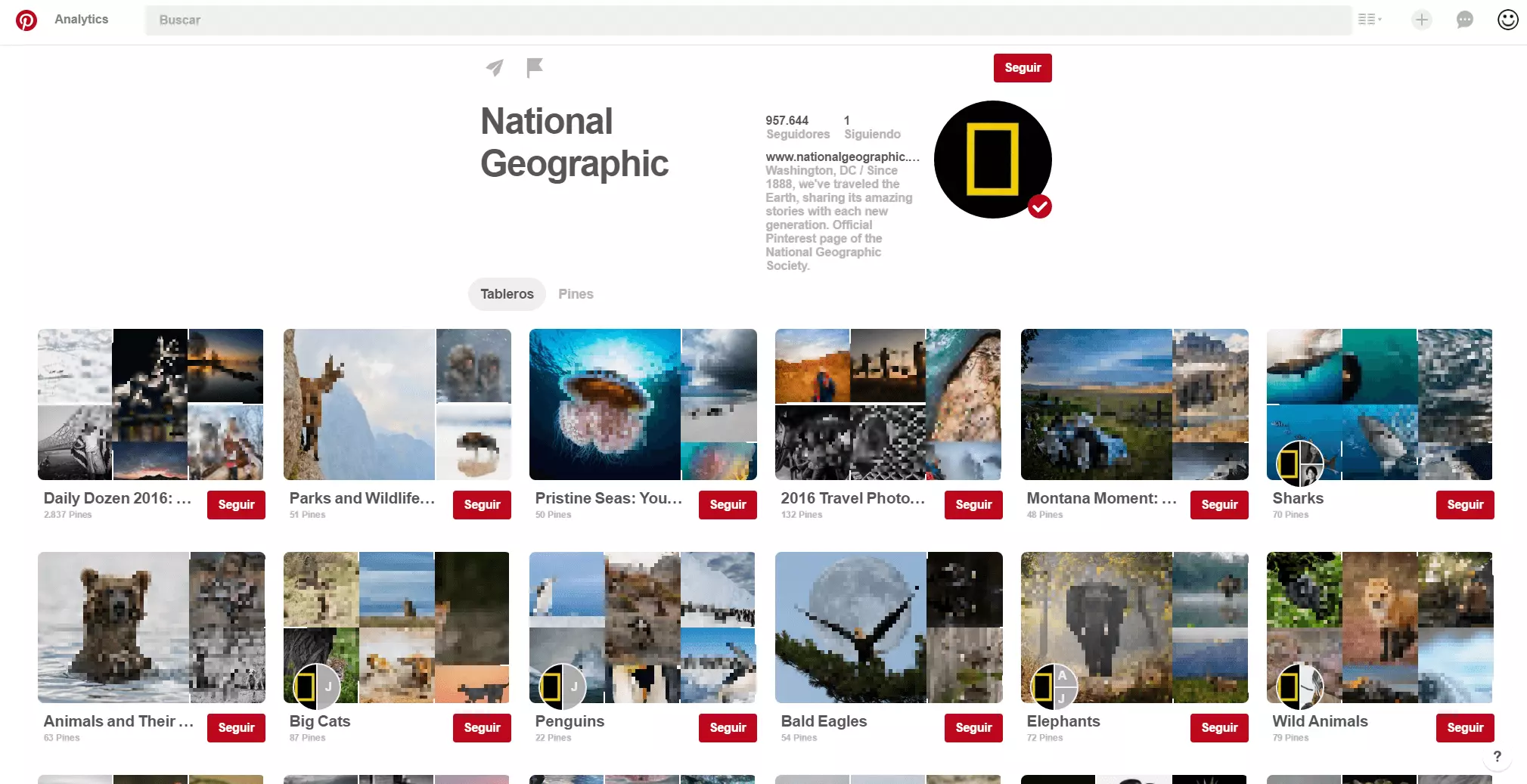The height and width of the screenshot is (784, 1527).
Task: Click collaborator avatar on Sharks board
Action: tap(1300, 463)
